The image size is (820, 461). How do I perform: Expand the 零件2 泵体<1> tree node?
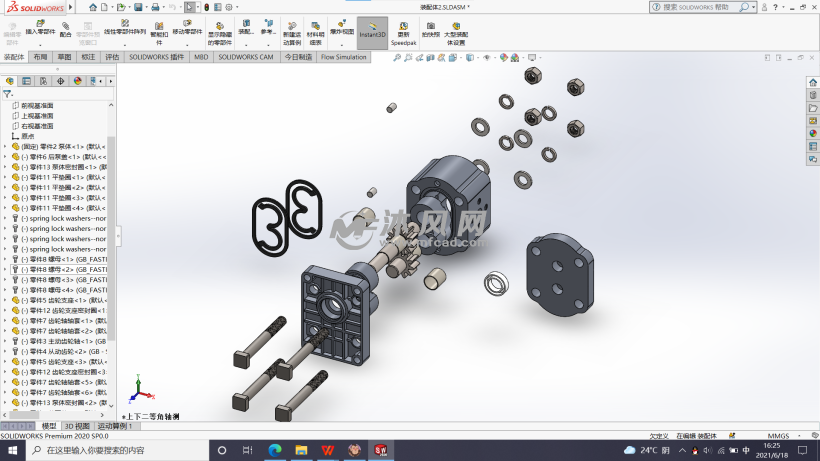tap(5, 146)
